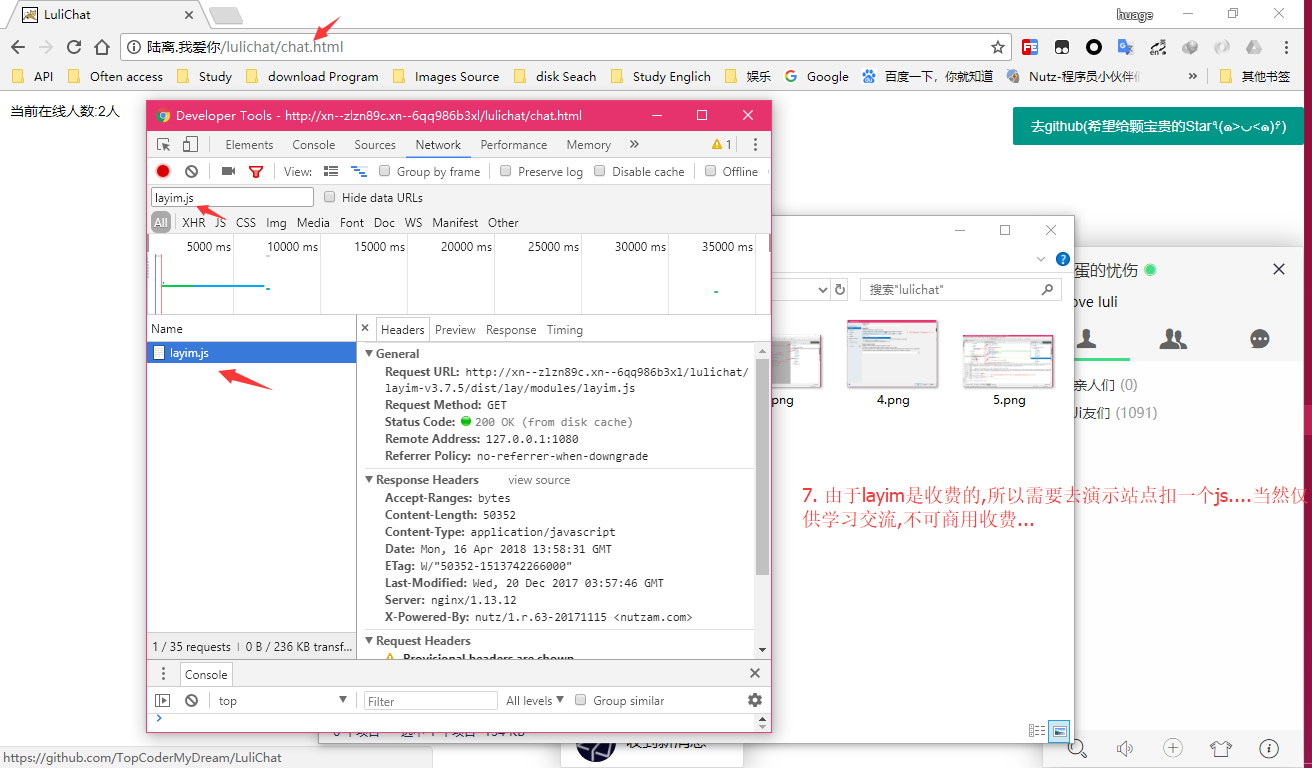Close the Console drawer
Image resolution: width=1312 pixels, height=768 pixels.
tap(755, 673)
